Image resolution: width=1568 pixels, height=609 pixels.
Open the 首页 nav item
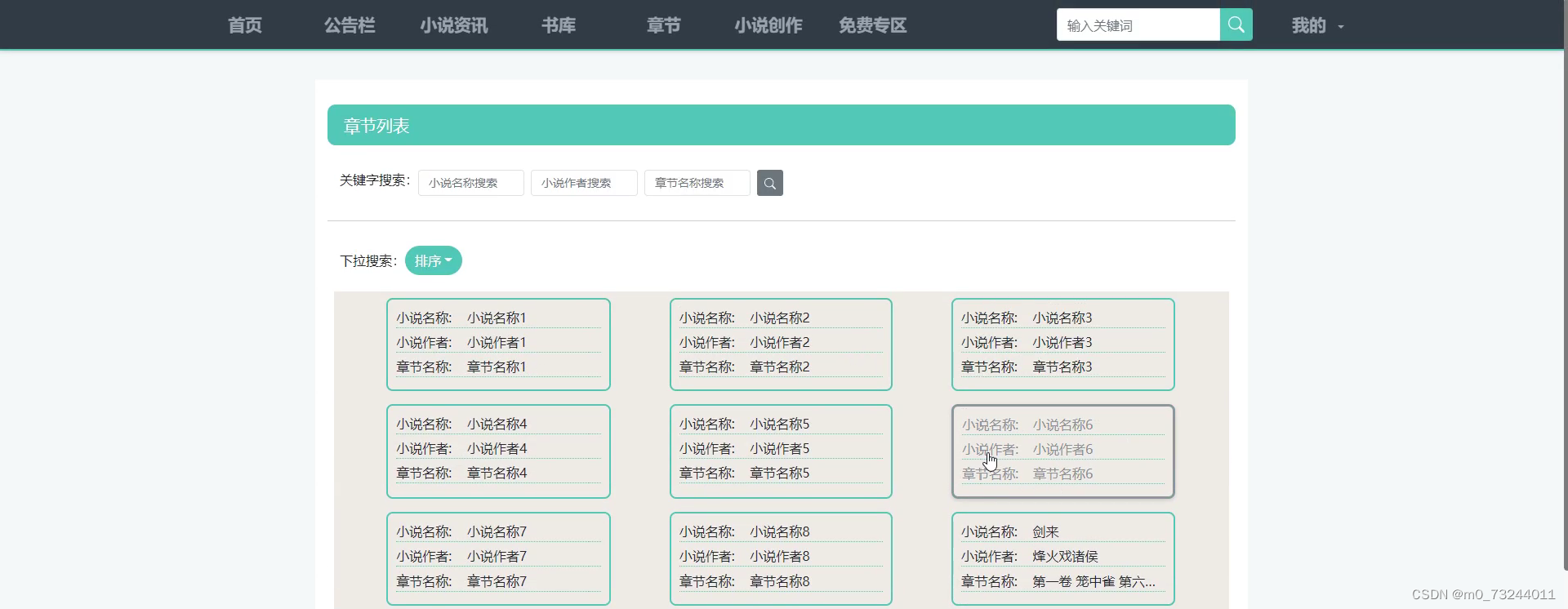pyautogui.click(x=245, y=25)
